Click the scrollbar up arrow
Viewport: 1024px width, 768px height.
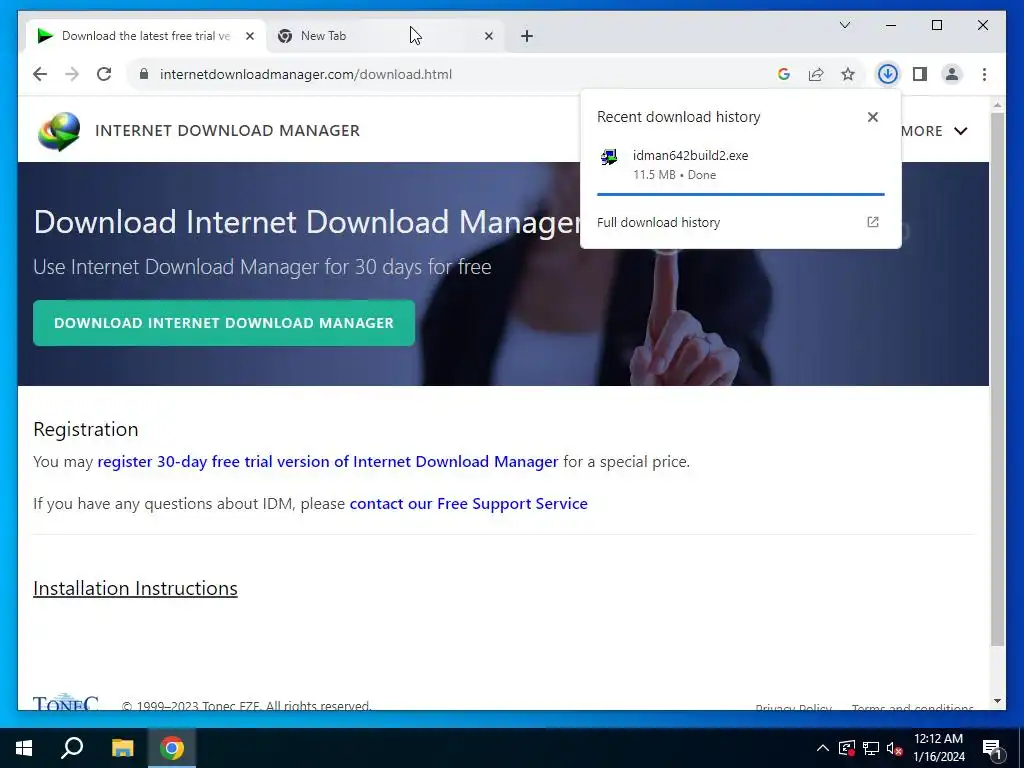click(997, 104)
